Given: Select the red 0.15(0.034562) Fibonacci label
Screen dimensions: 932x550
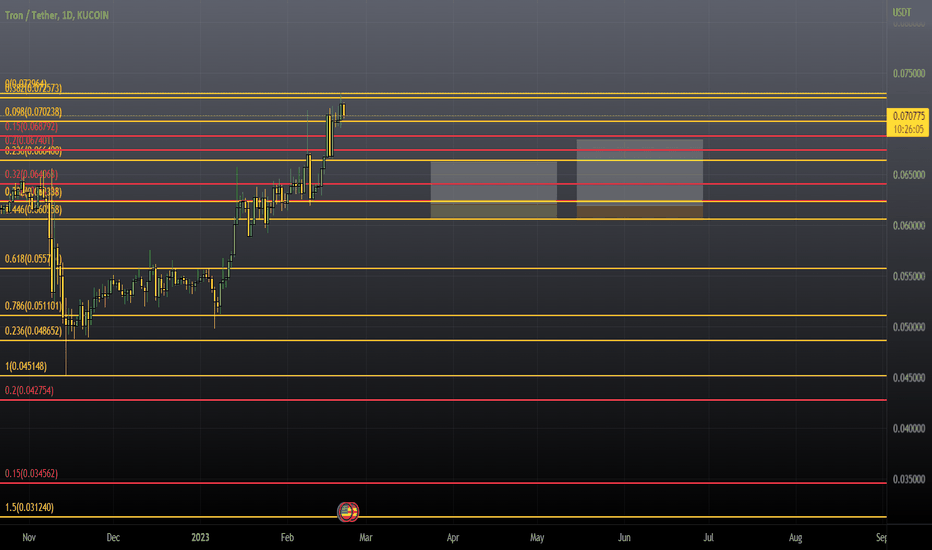Looking at the screenshot, I should point(32,474).
